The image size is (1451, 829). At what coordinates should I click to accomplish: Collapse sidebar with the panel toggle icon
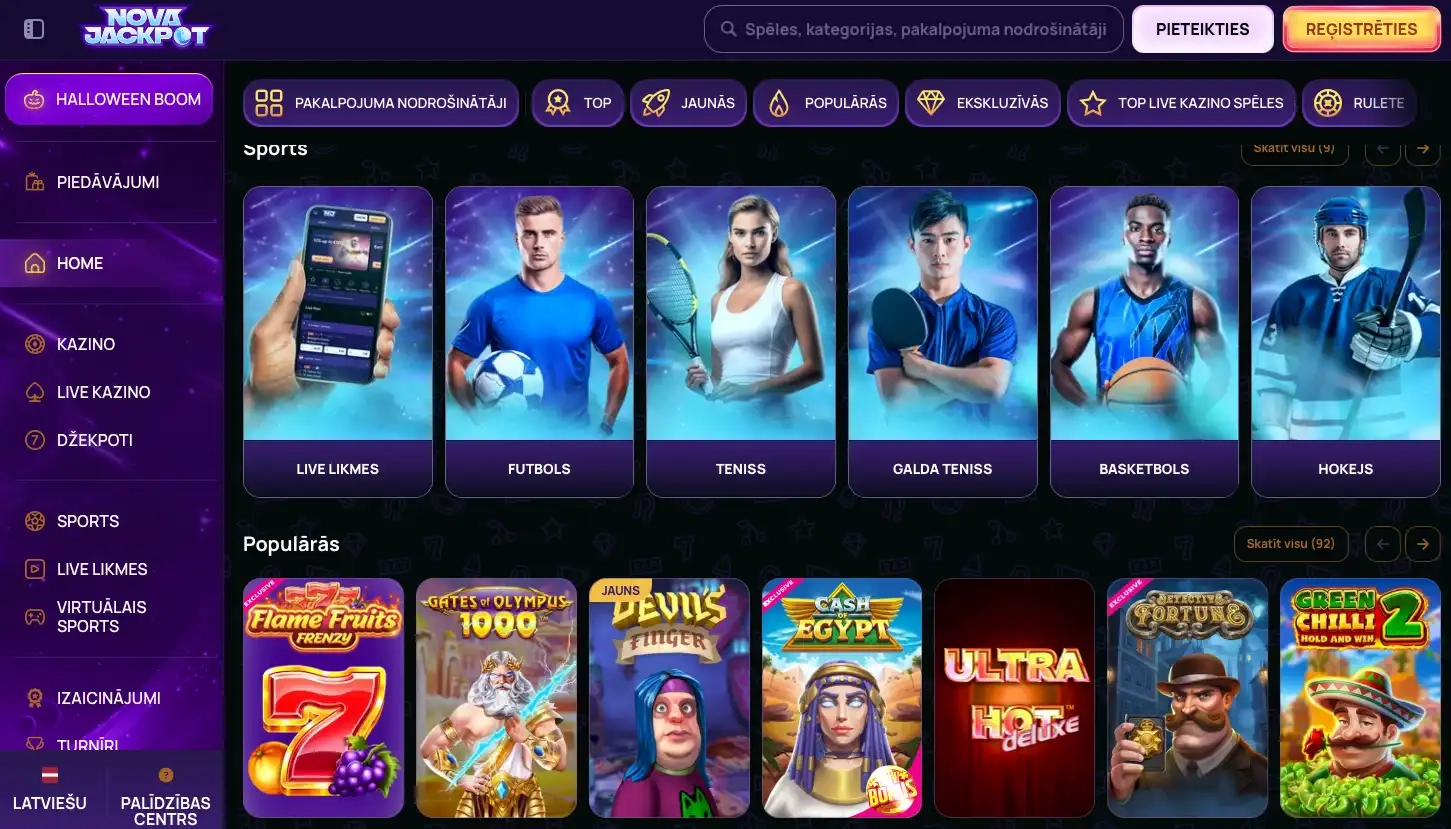(34, 29)
